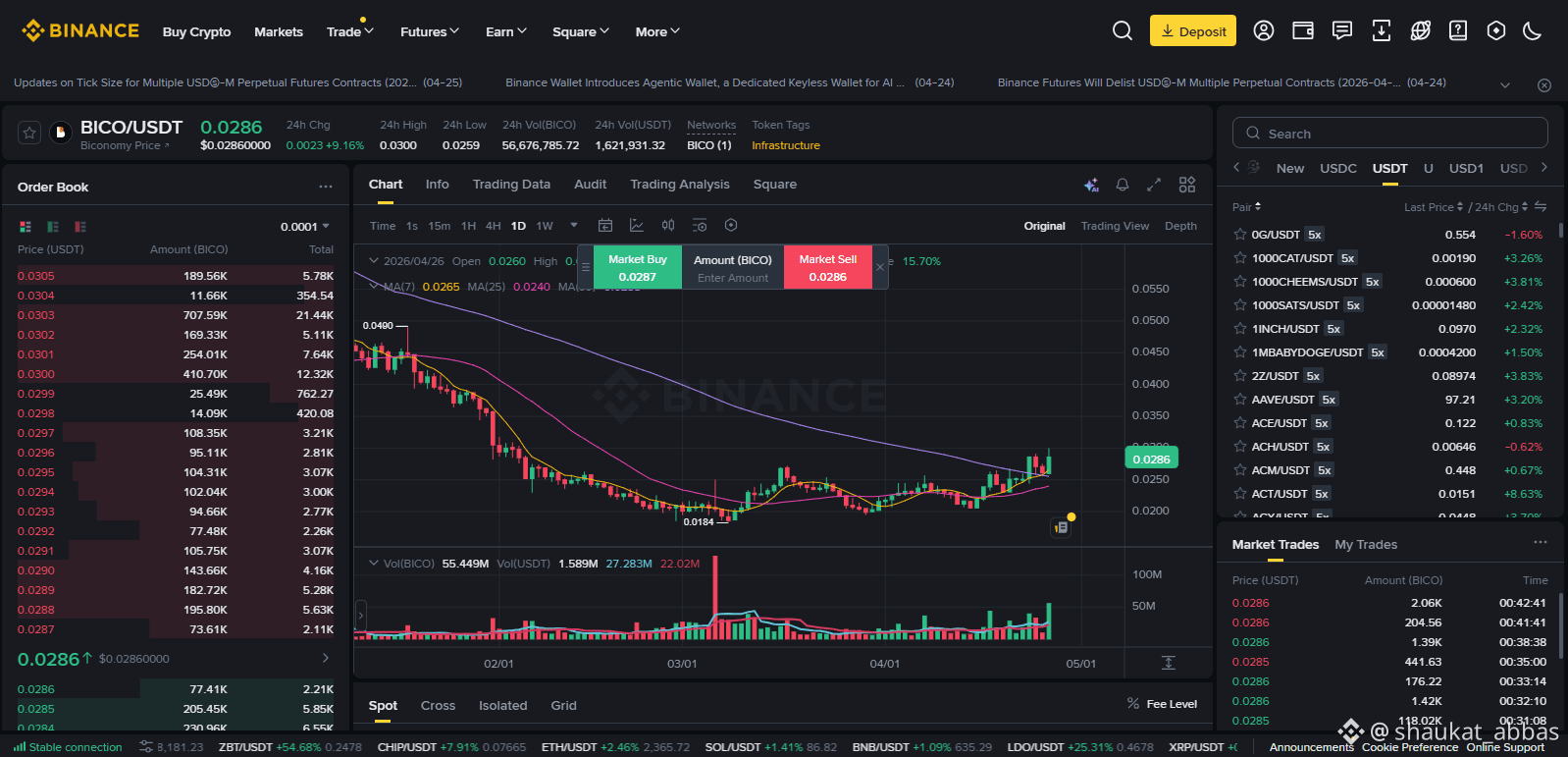Favorite the 1000CAT/USDT pair with its star
Screen dimensions: 1568x757
point(1240,258)
